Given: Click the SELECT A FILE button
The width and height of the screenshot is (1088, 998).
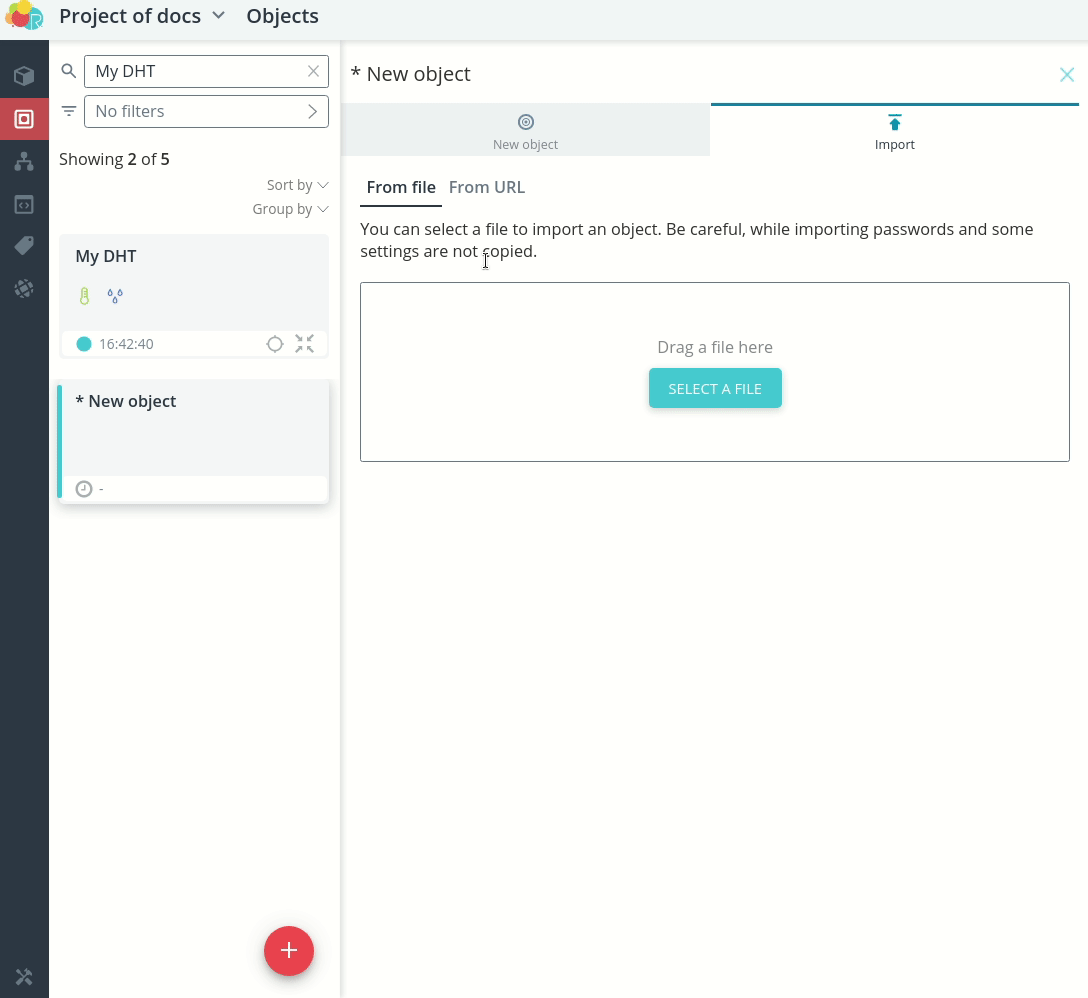Looking at the screenshot, I should 715,389.
